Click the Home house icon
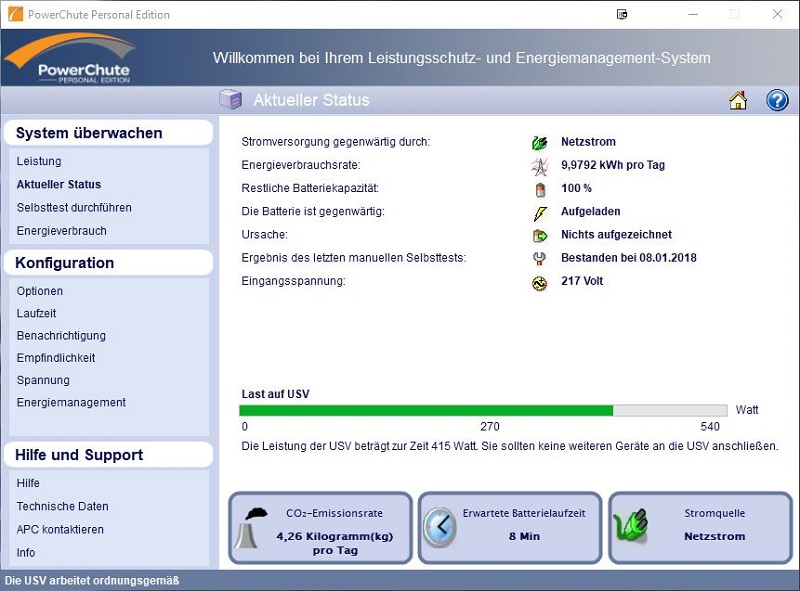The width and height of the screenshot is (800, 591). (738, 100)
